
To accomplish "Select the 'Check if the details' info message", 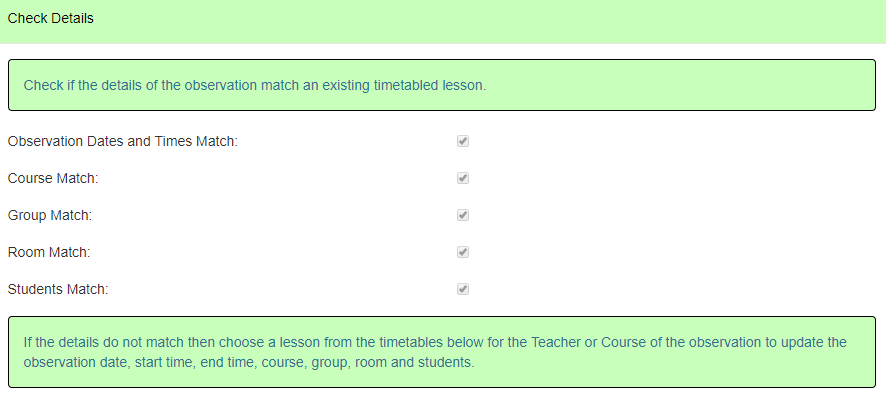I will [x=442, y=85].
